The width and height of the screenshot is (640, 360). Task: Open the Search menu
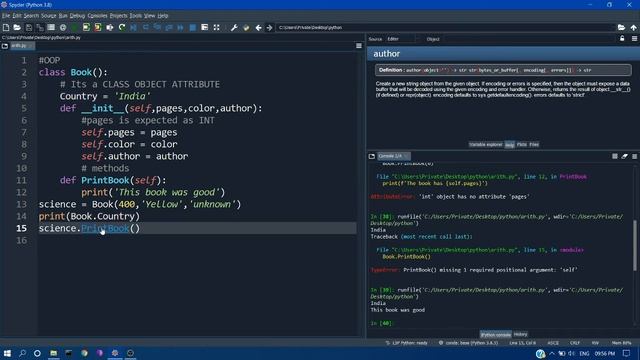pyautogui.click(x=31, y=16)
